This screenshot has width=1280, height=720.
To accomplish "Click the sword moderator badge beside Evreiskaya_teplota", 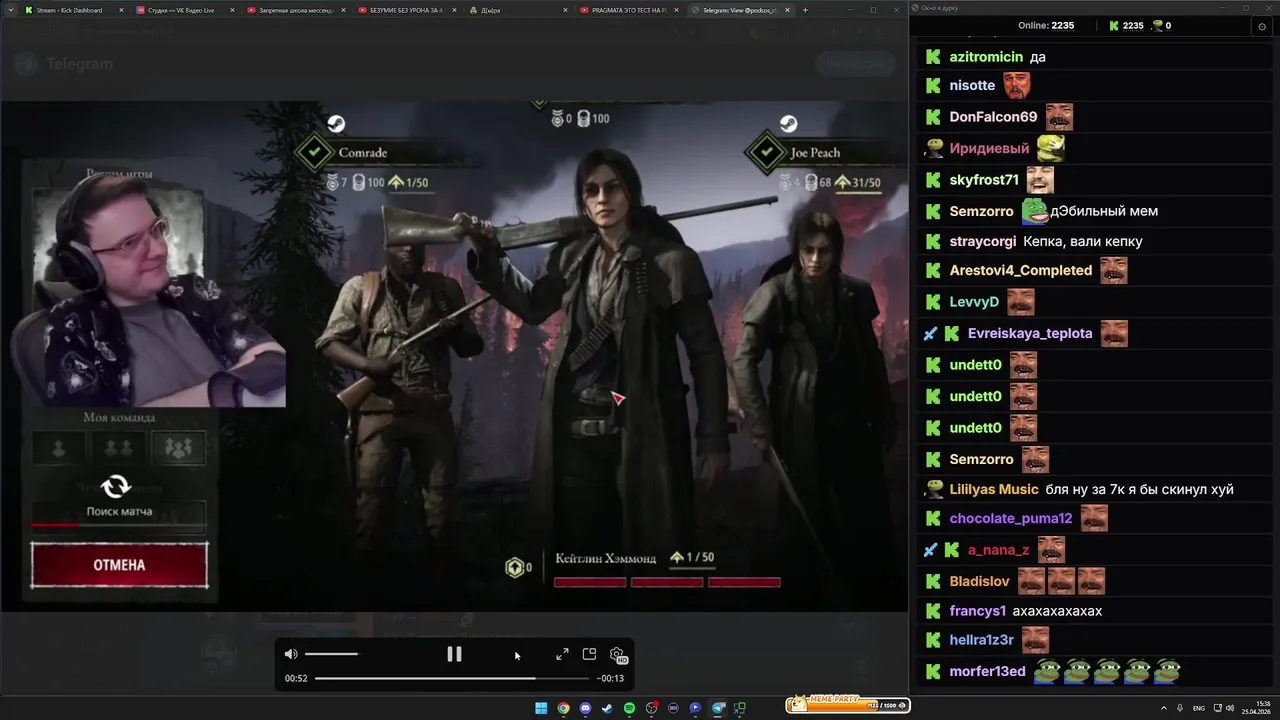I will [x=930, y=333].
